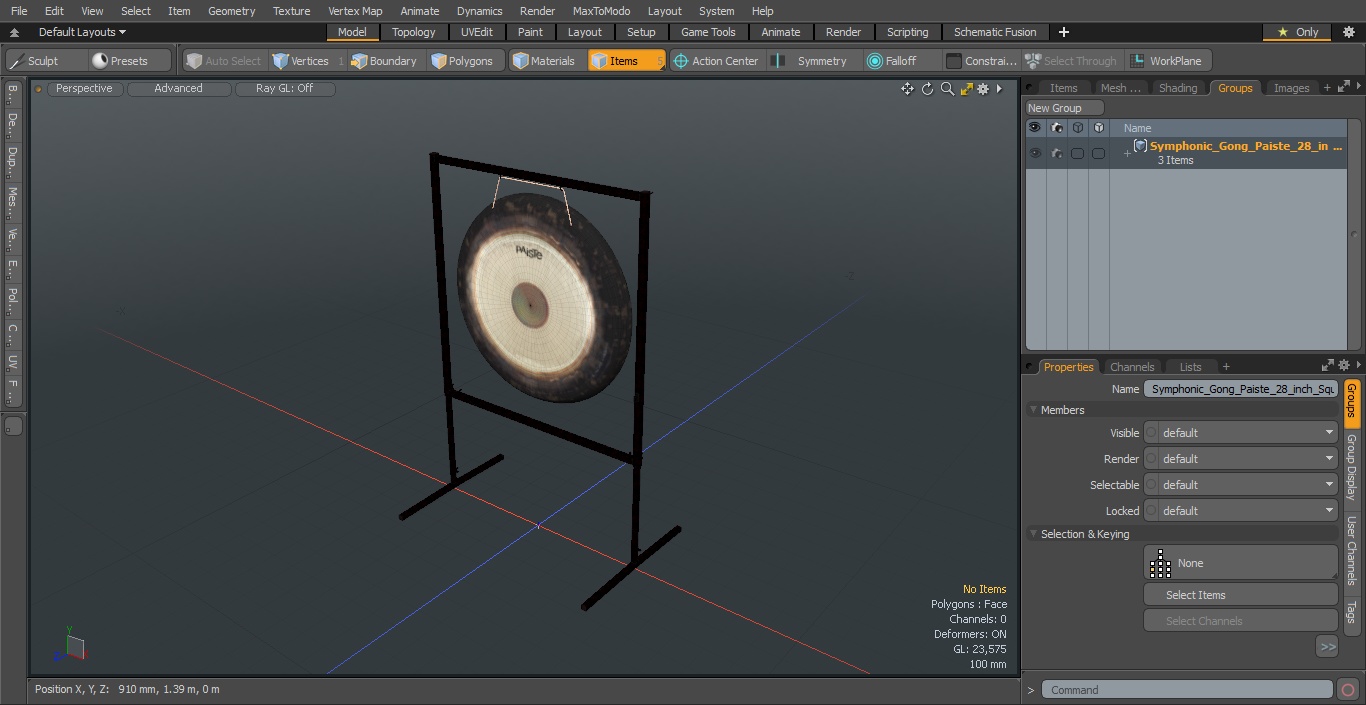1366x705 pixels.
Task: Switch to Boundary selection mode
Action: [x=384, y=61]
